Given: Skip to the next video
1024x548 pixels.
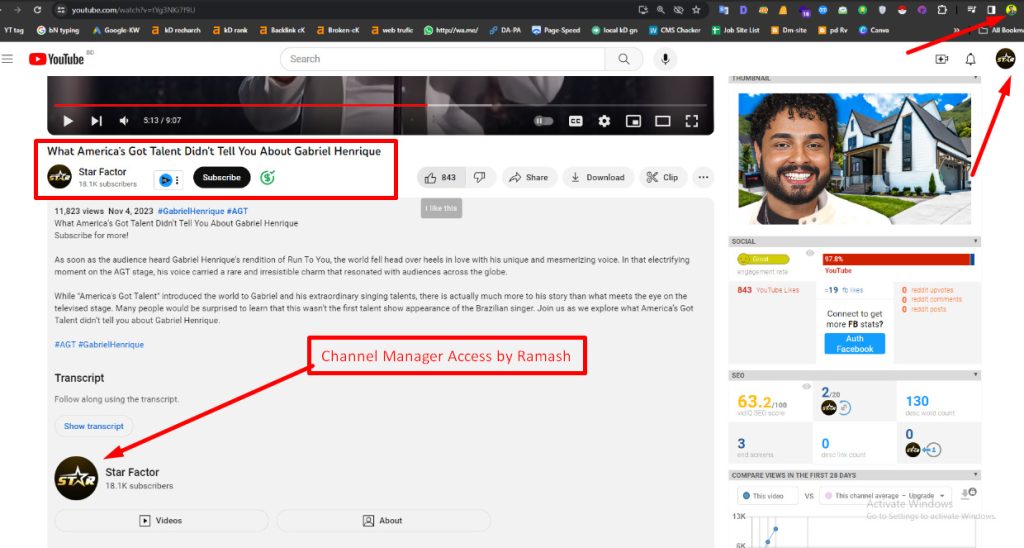Looking at the screenshot, I should click(97, 121).
